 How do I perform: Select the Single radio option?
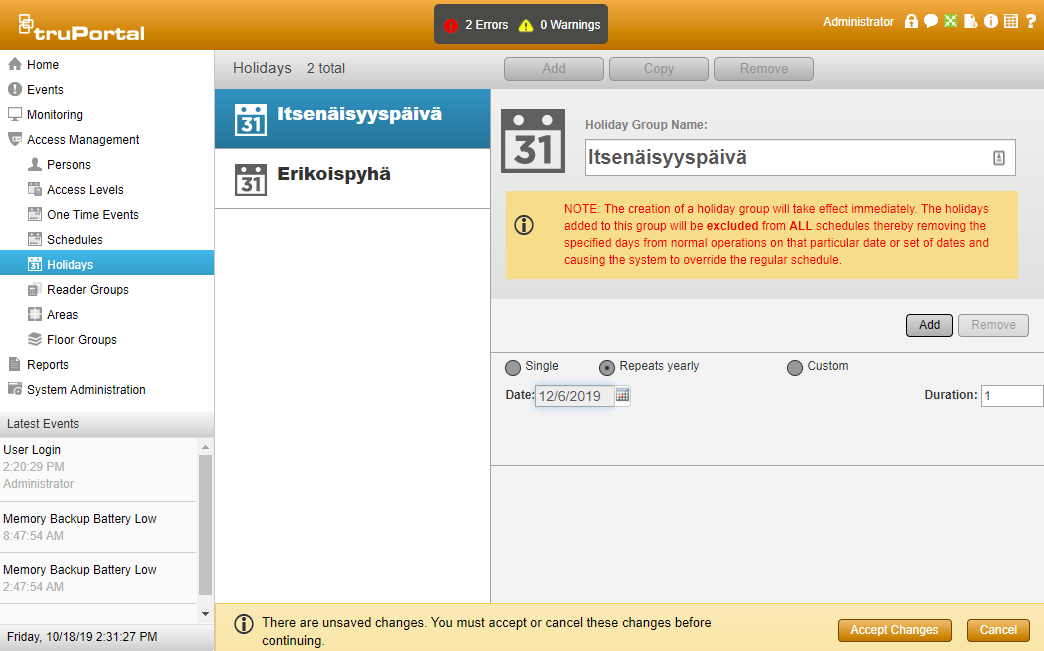(x=513, y=367)
